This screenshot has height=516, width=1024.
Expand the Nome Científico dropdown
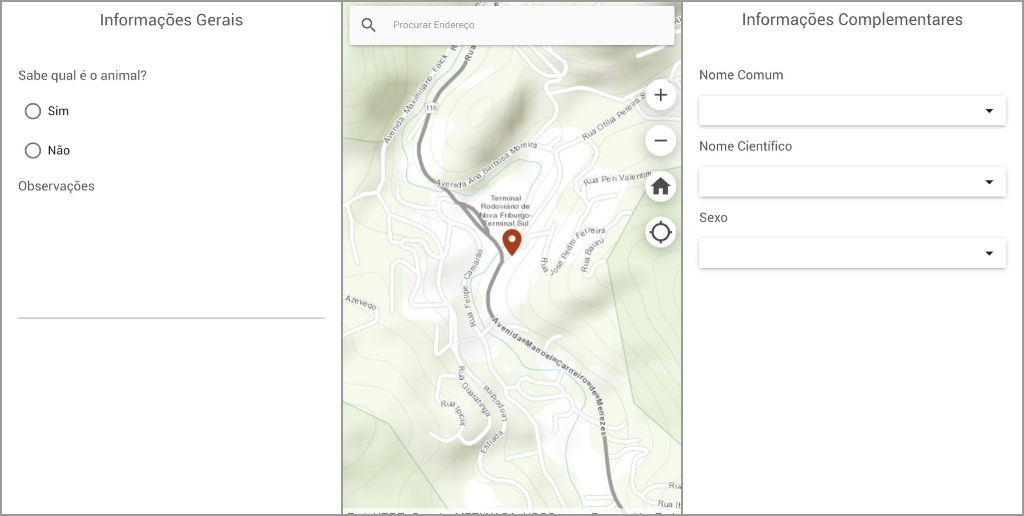[x=852, y=182]
